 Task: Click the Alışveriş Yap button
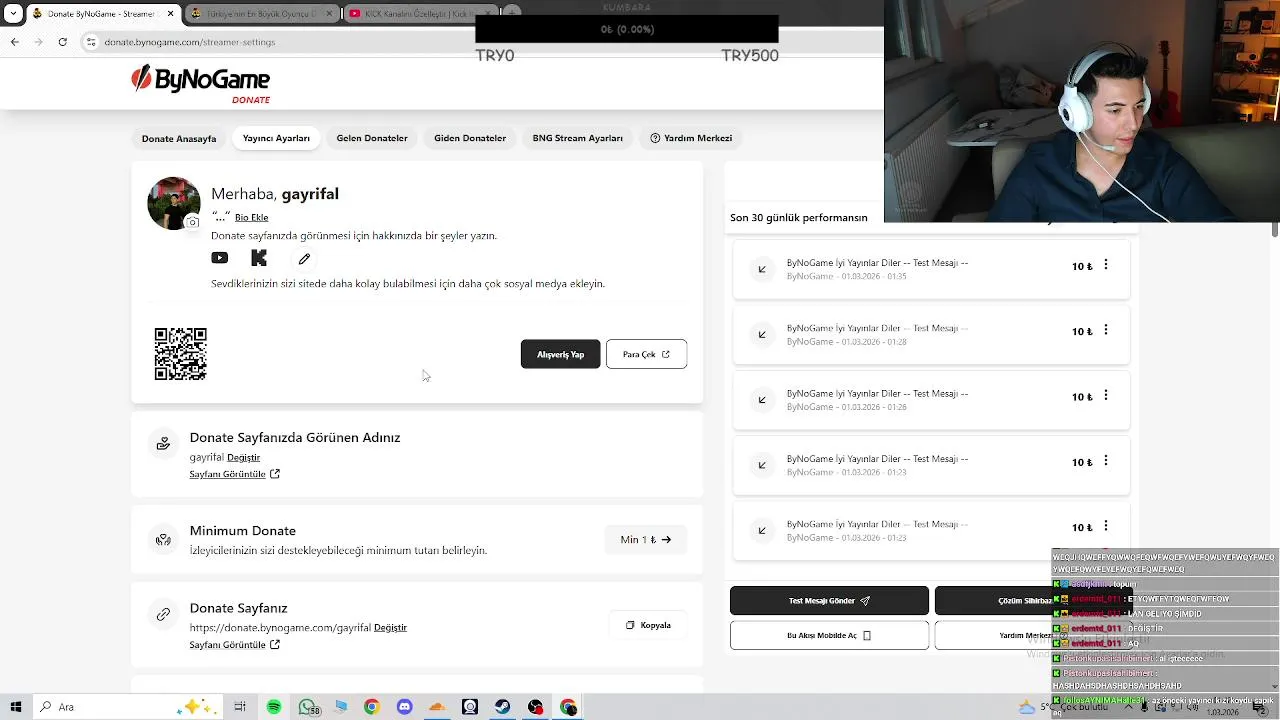point(560,354)
